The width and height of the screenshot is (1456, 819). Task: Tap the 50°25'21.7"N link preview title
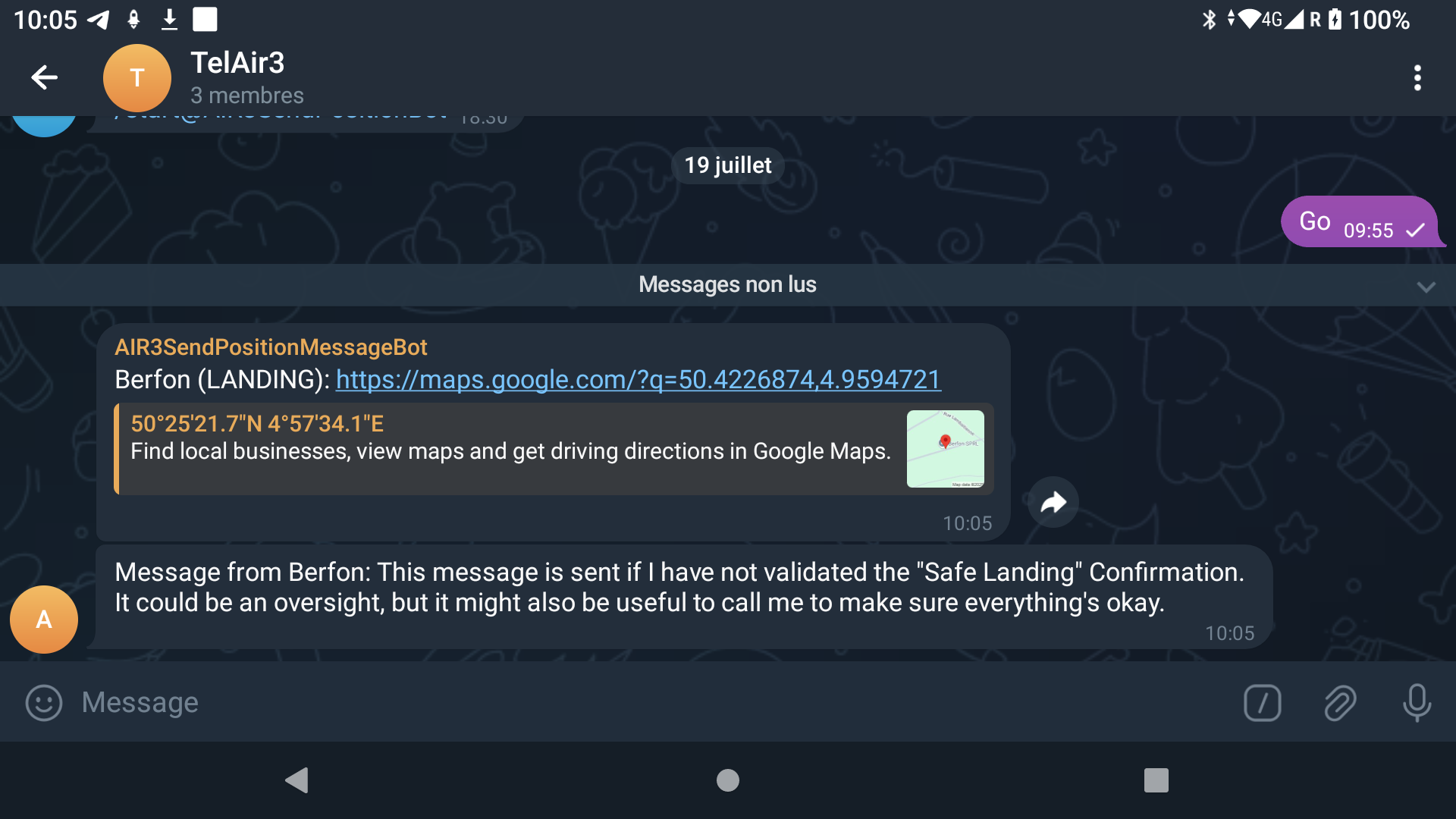[x=257, y=424]
